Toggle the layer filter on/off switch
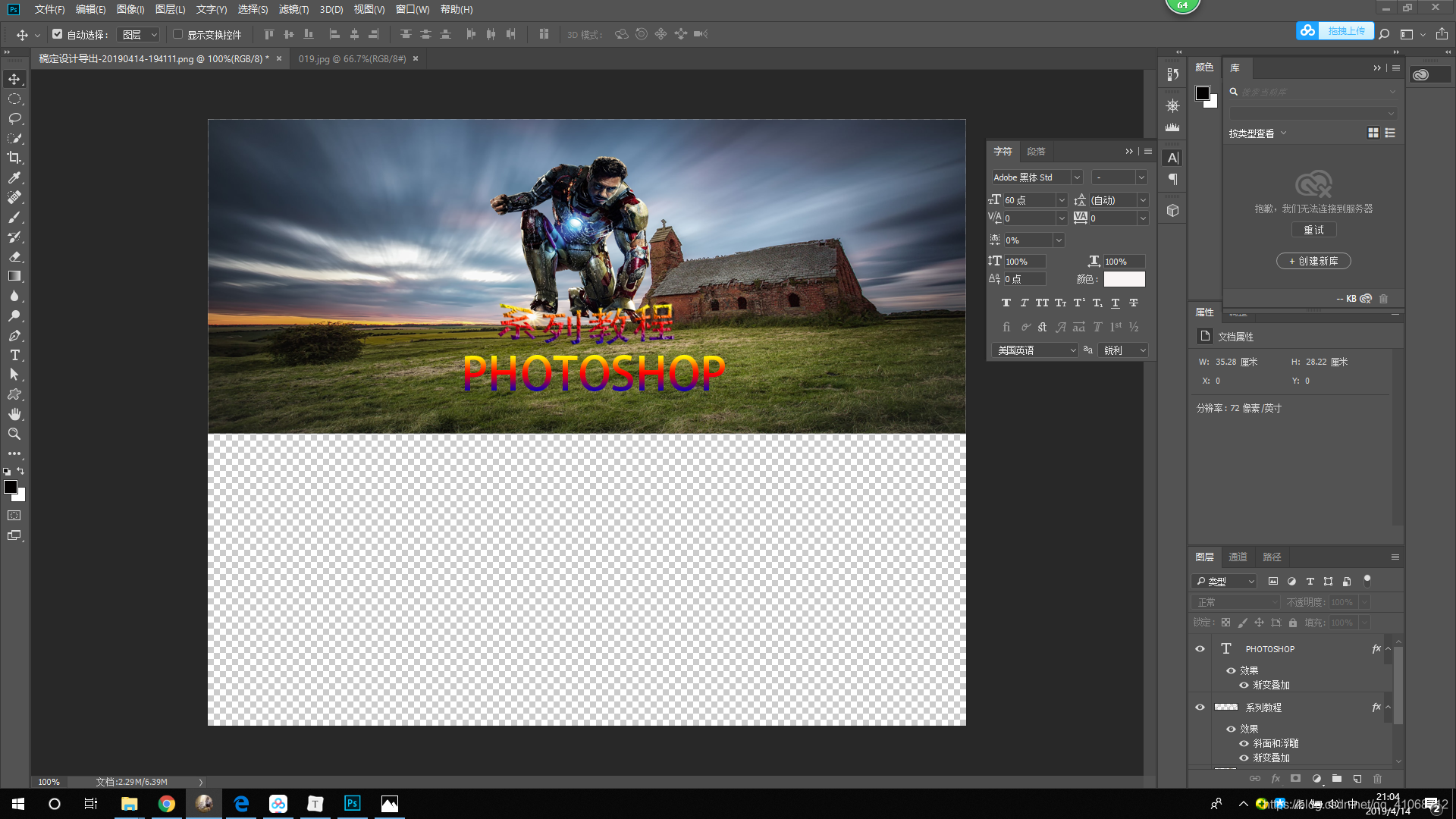 point(1367,581)
